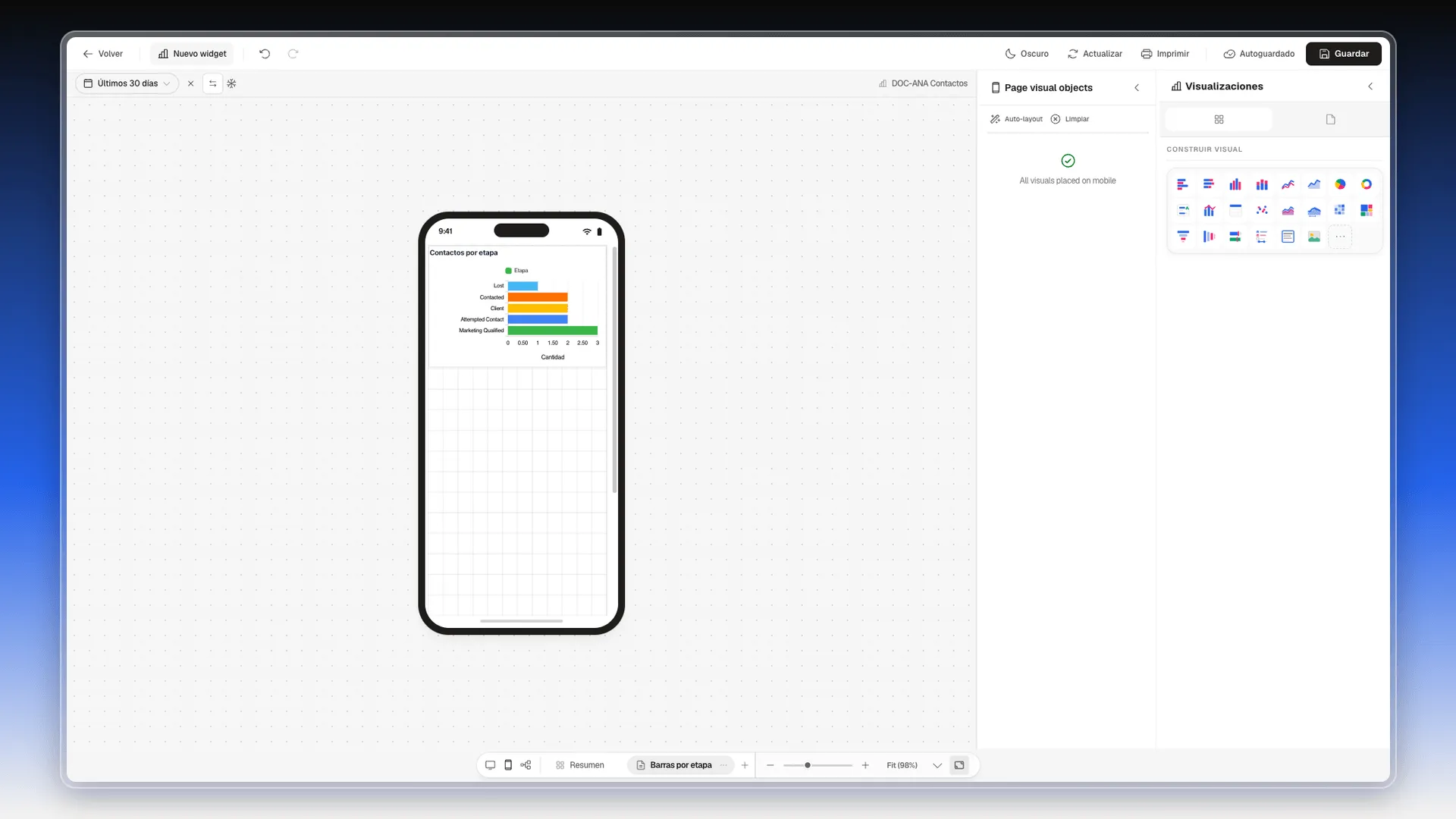Switch to the desktop layout view
The image size is (1456, 819).
pos(490,765)
